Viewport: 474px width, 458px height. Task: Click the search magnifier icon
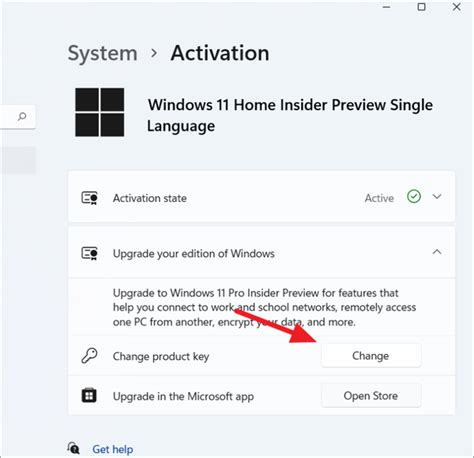pyautogui.click(x=22, y=116)
